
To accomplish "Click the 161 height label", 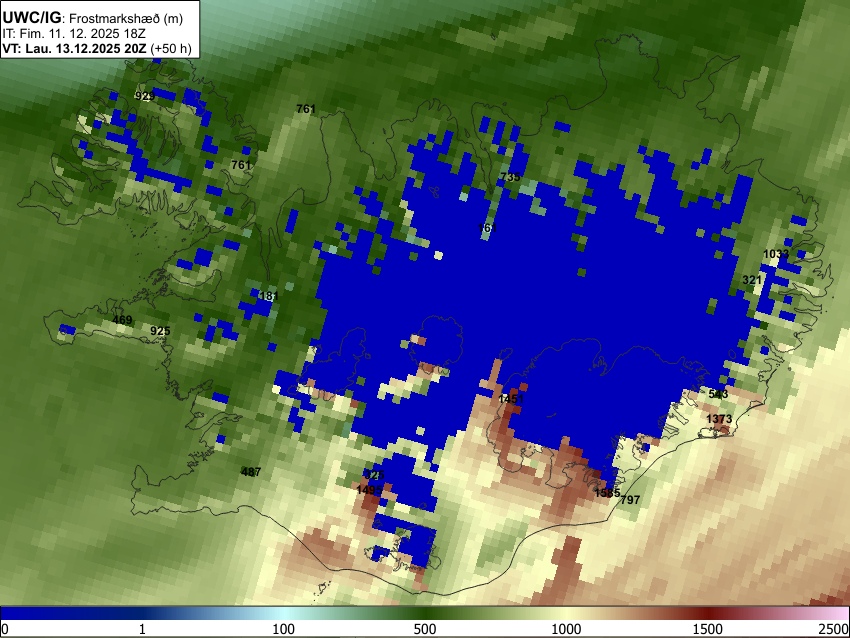I will [487, 228].
